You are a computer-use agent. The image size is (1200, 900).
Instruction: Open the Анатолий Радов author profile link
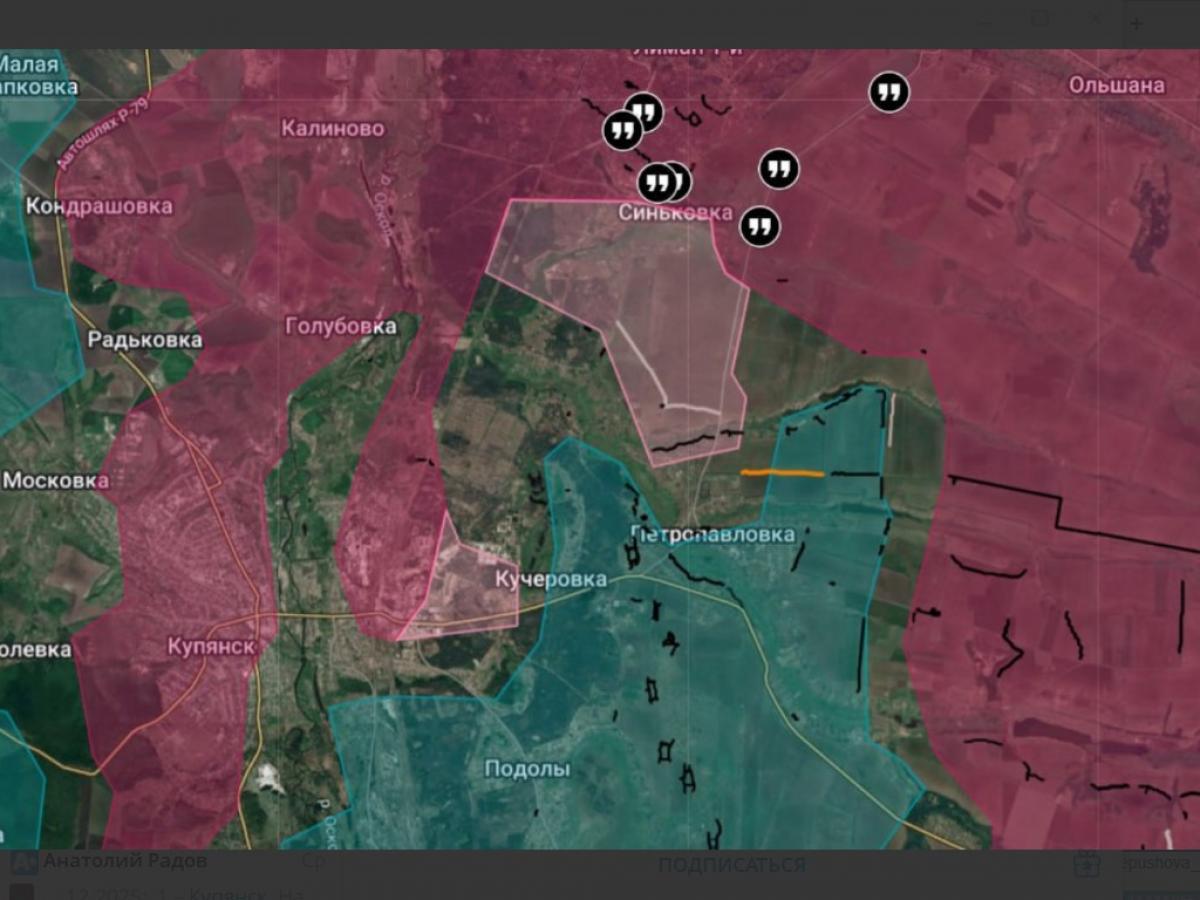point(124,862)
